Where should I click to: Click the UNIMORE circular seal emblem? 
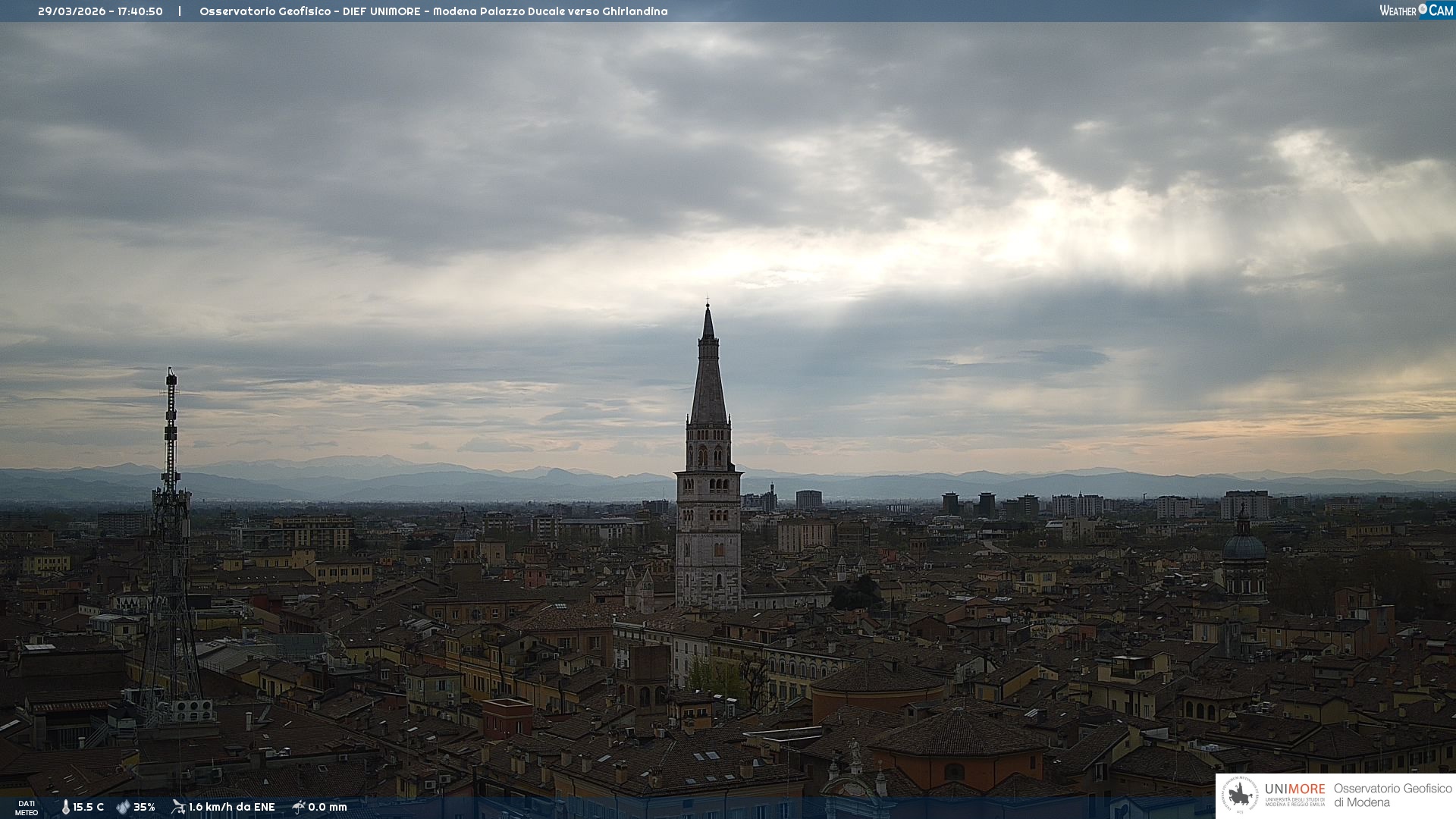(1241, 795)
